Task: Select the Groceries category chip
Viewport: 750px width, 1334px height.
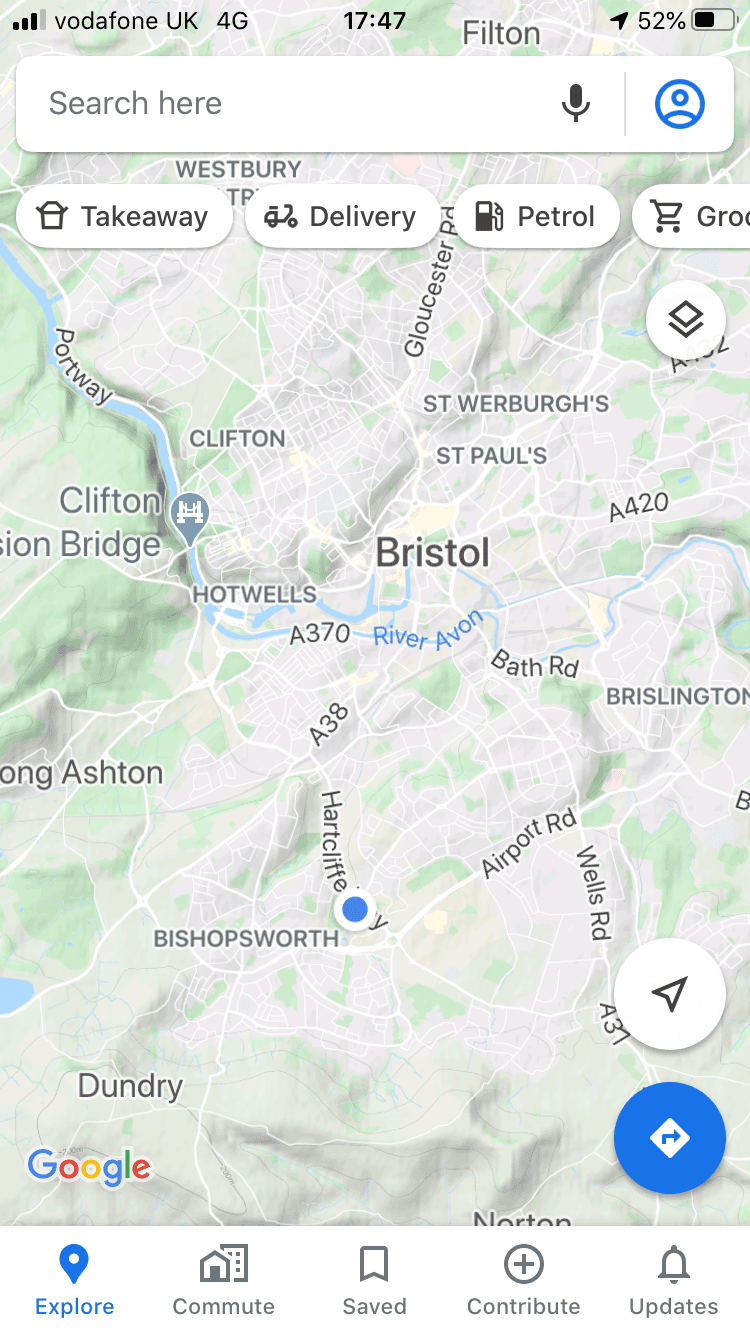Action: click(x=692, y=216)
